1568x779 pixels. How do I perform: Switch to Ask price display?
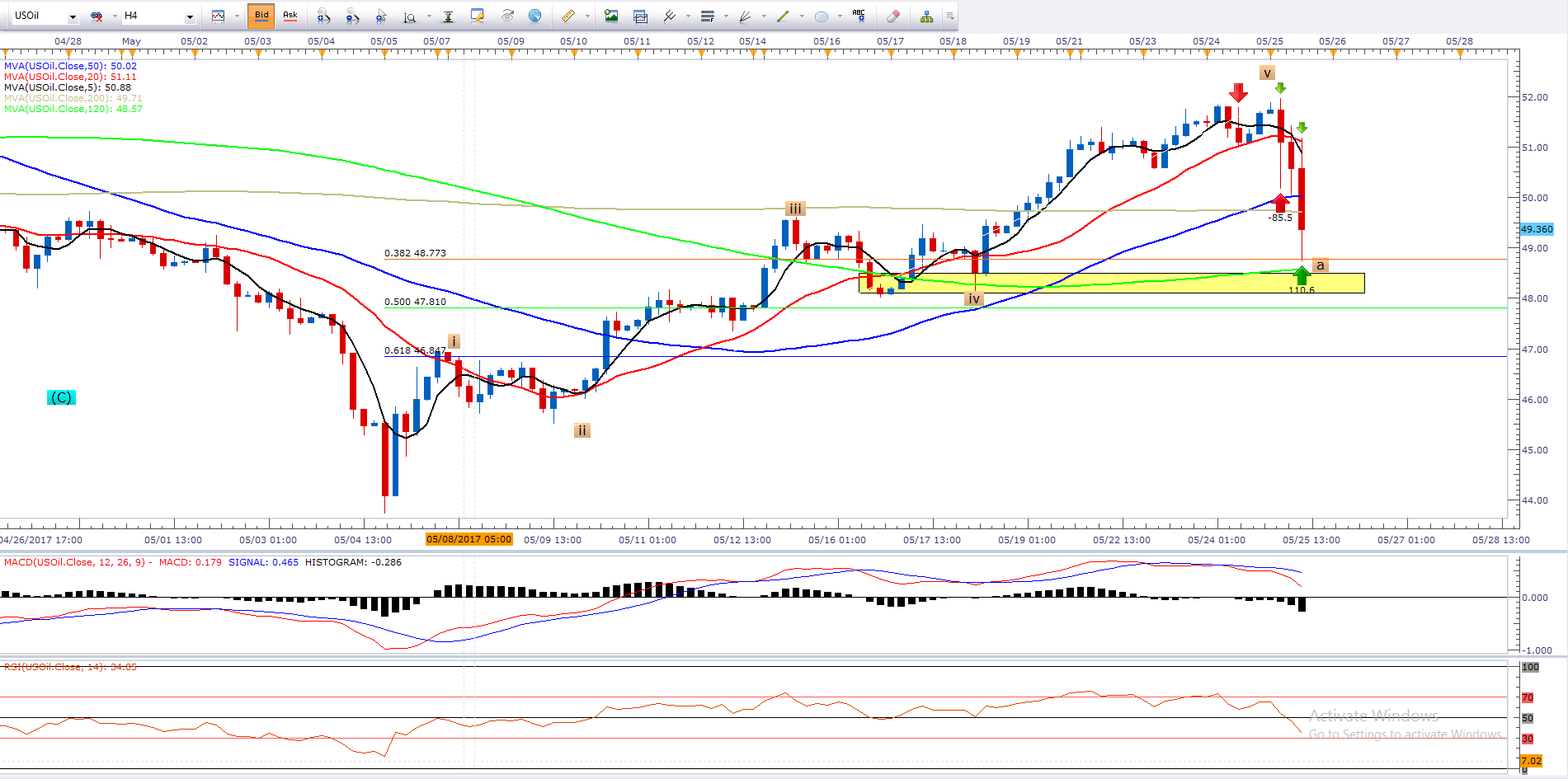[x=290, y=16]
